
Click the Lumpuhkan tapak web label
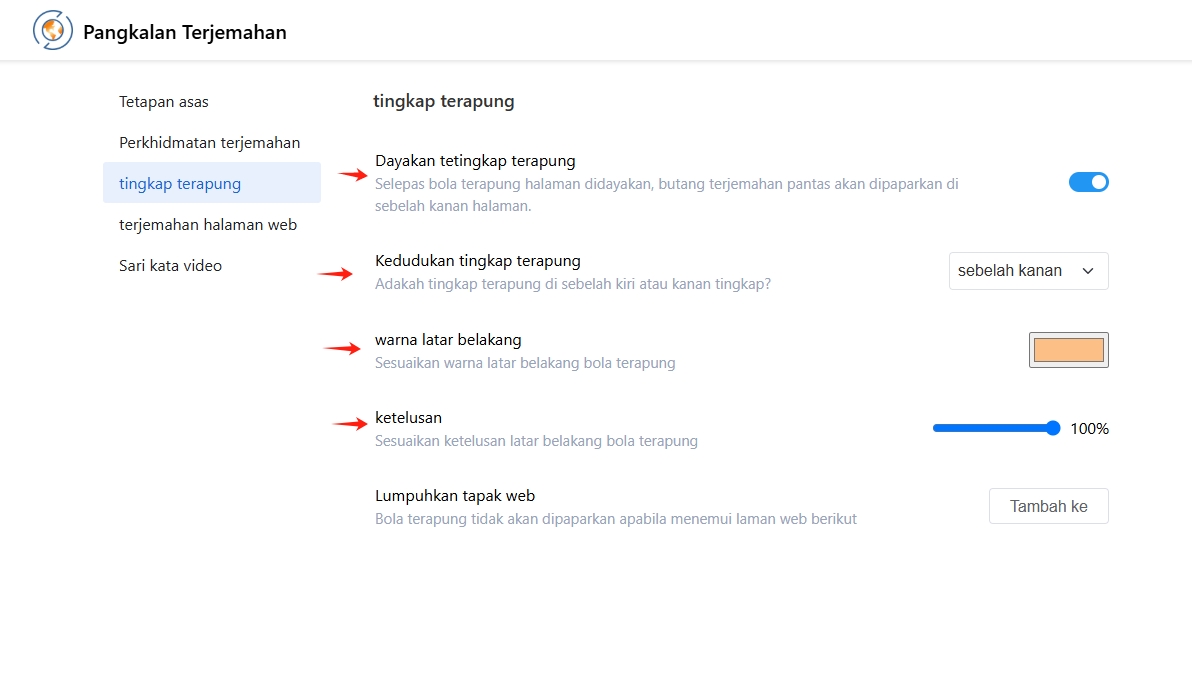pyautogui.click(x=455, y=495)
